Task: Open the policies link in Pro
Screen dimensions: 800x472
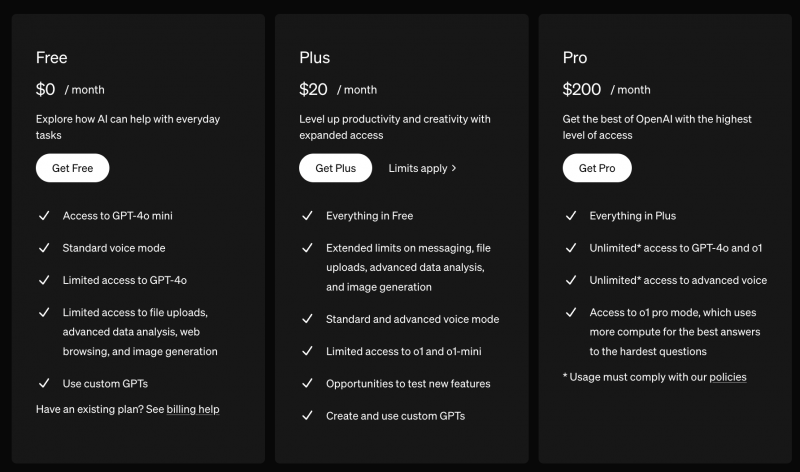Action: point(728,377)
